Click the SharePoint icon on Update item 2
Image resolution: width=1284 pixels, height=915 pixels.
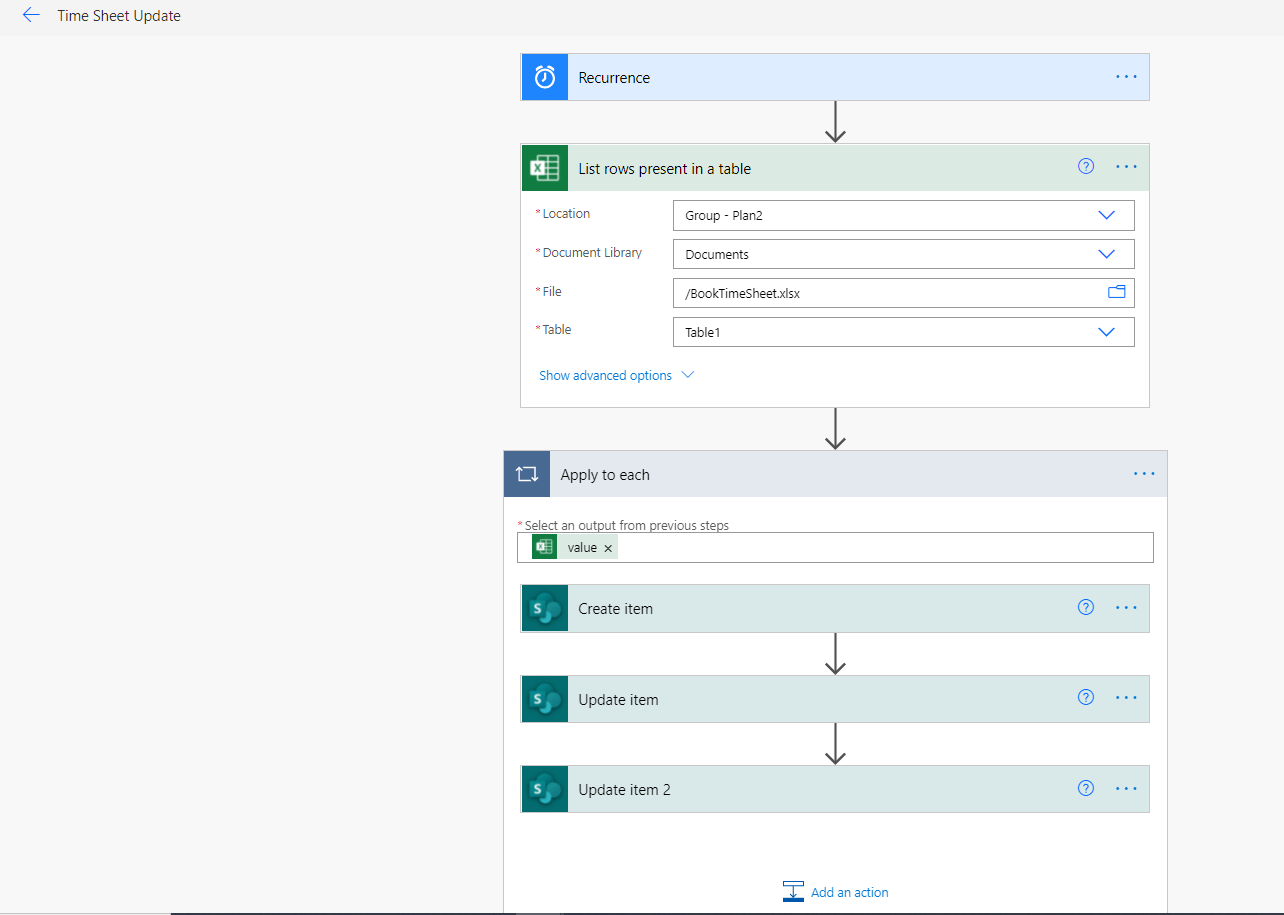click(545, 789)
